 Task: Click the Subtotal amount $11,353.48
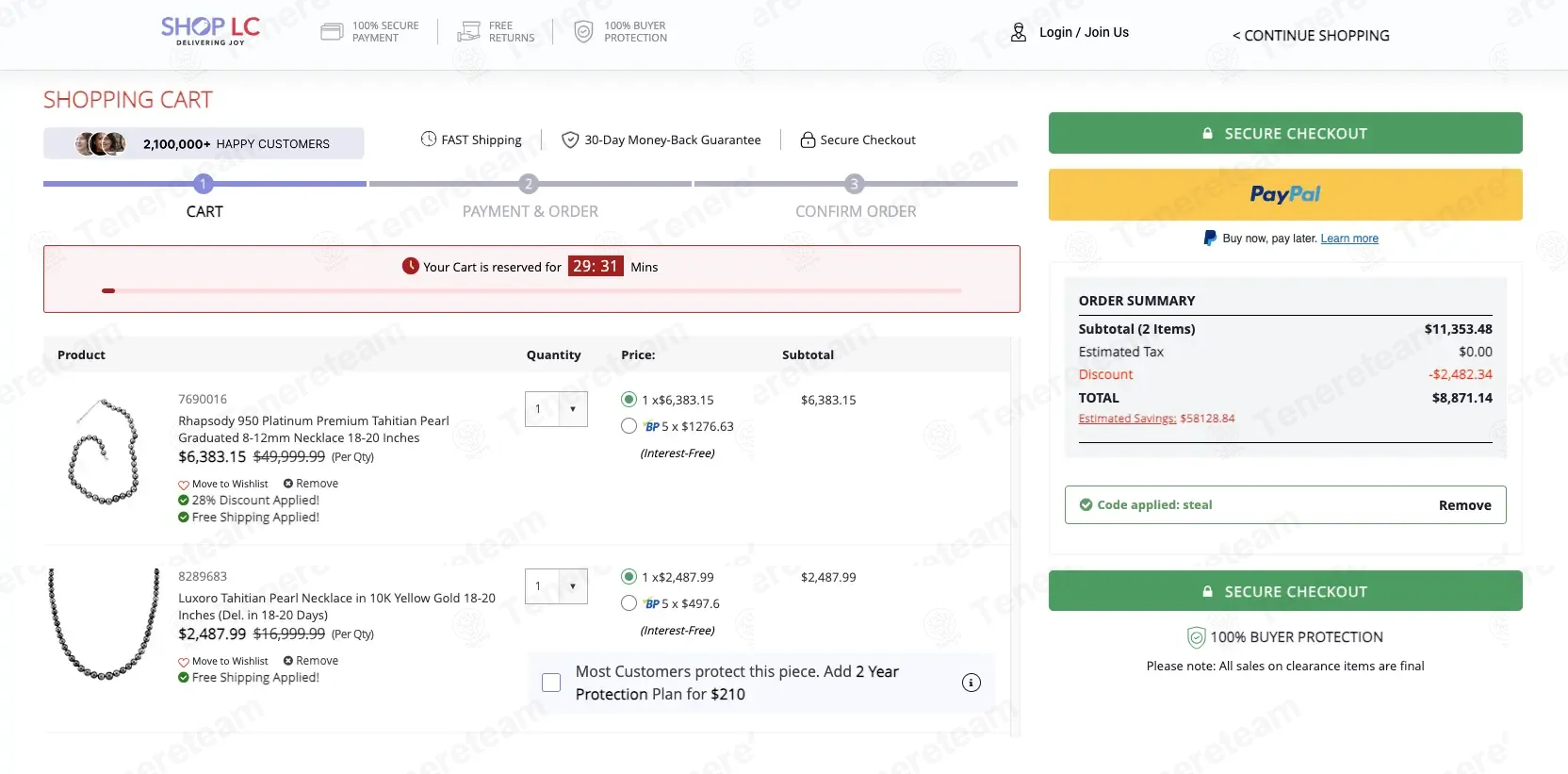[x=1458, y=329]
